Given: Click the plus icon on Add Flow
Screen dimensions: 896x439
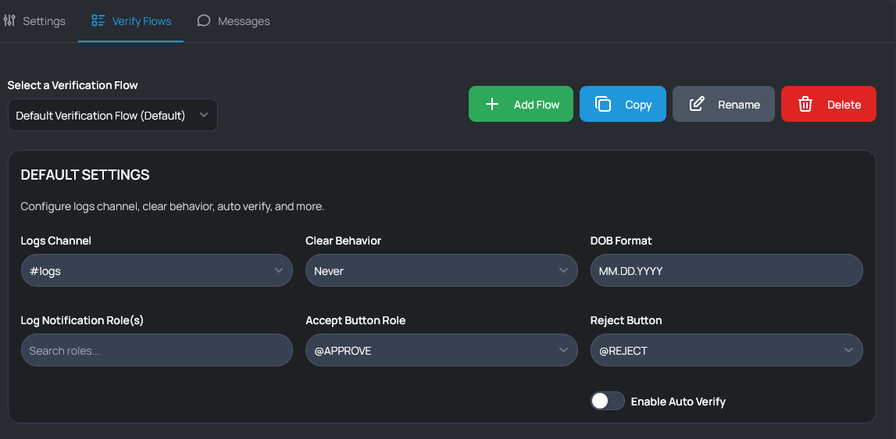Looking at the screenshot, I should tap(491, 104).
